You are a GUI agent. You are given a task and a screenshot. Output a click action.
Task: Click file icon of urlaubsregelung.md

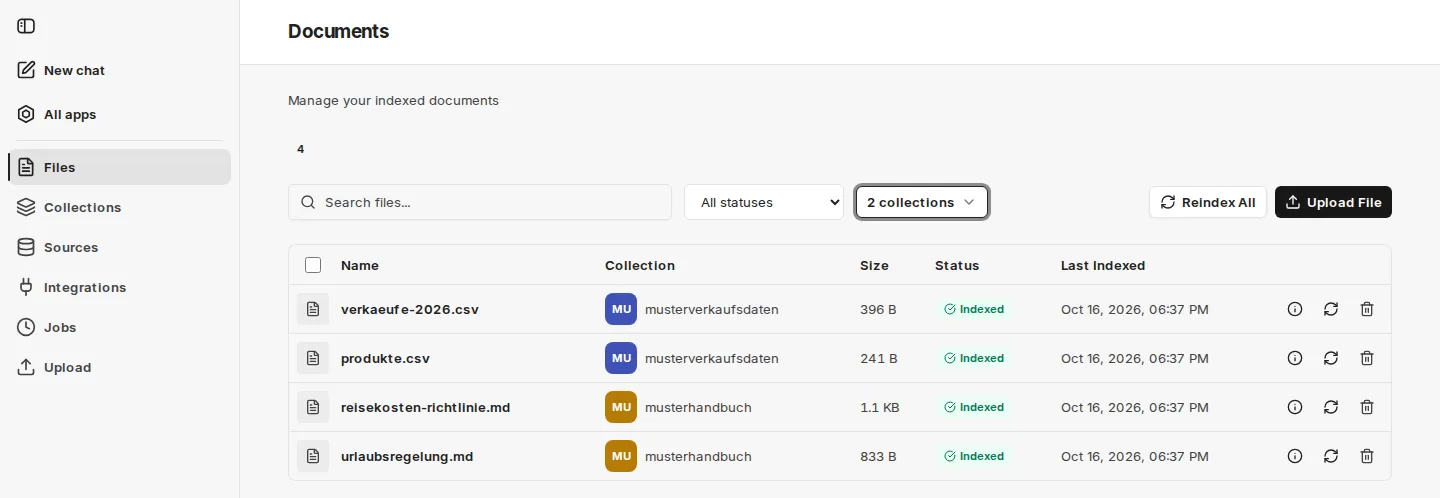(313, 456)
